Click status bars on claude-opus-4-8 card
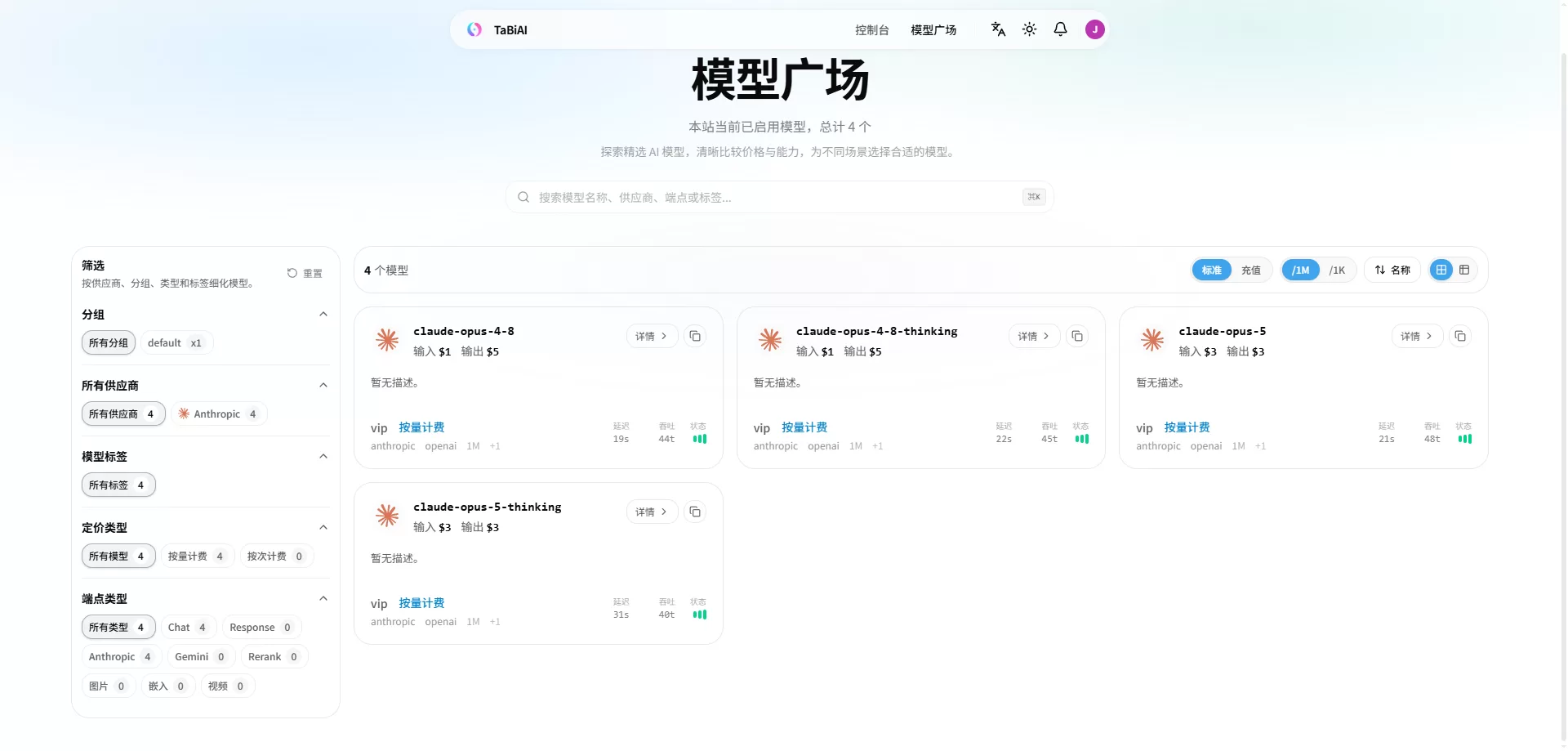The width and height of the screenshot is (1568, 751). [x=700, y=439]
